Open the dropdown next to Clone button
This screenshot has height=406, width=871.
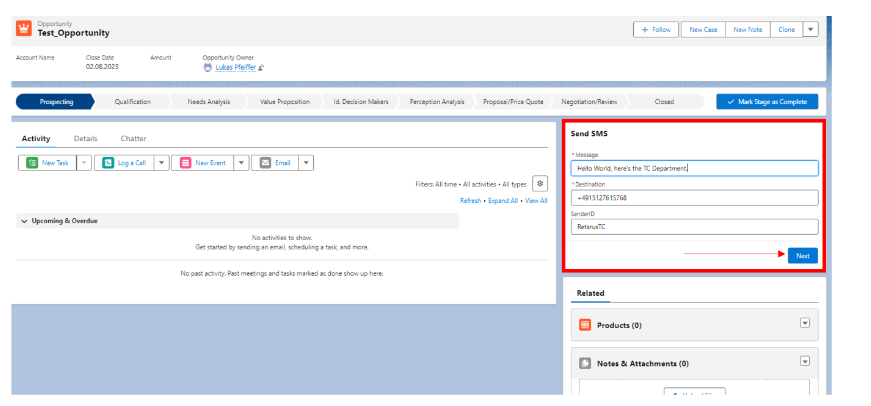tap(810, 30)
